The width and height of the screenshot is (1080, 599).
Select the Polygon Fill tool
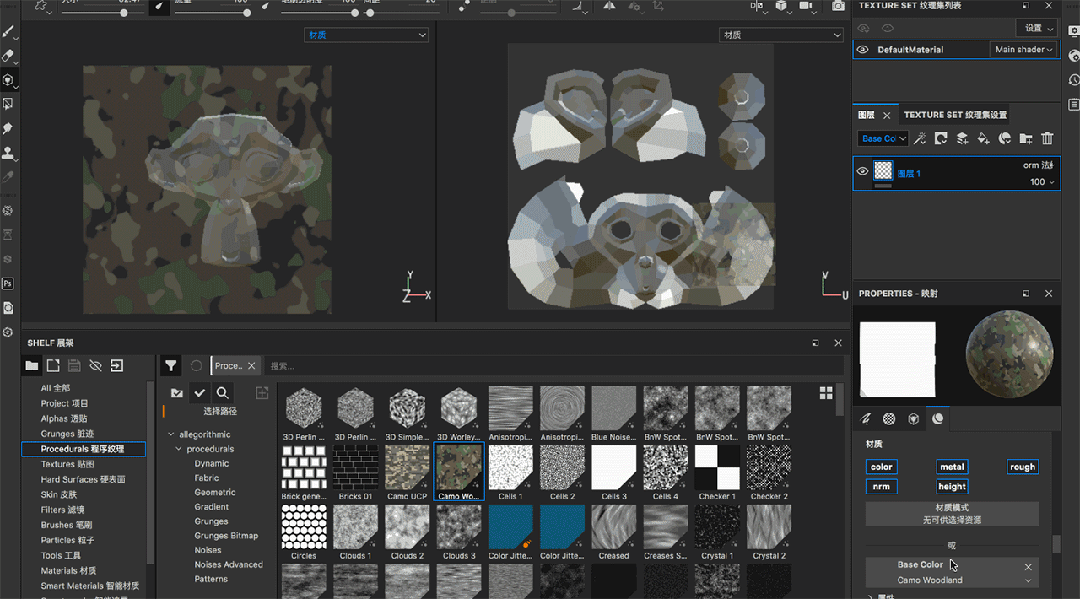(8, 104)
